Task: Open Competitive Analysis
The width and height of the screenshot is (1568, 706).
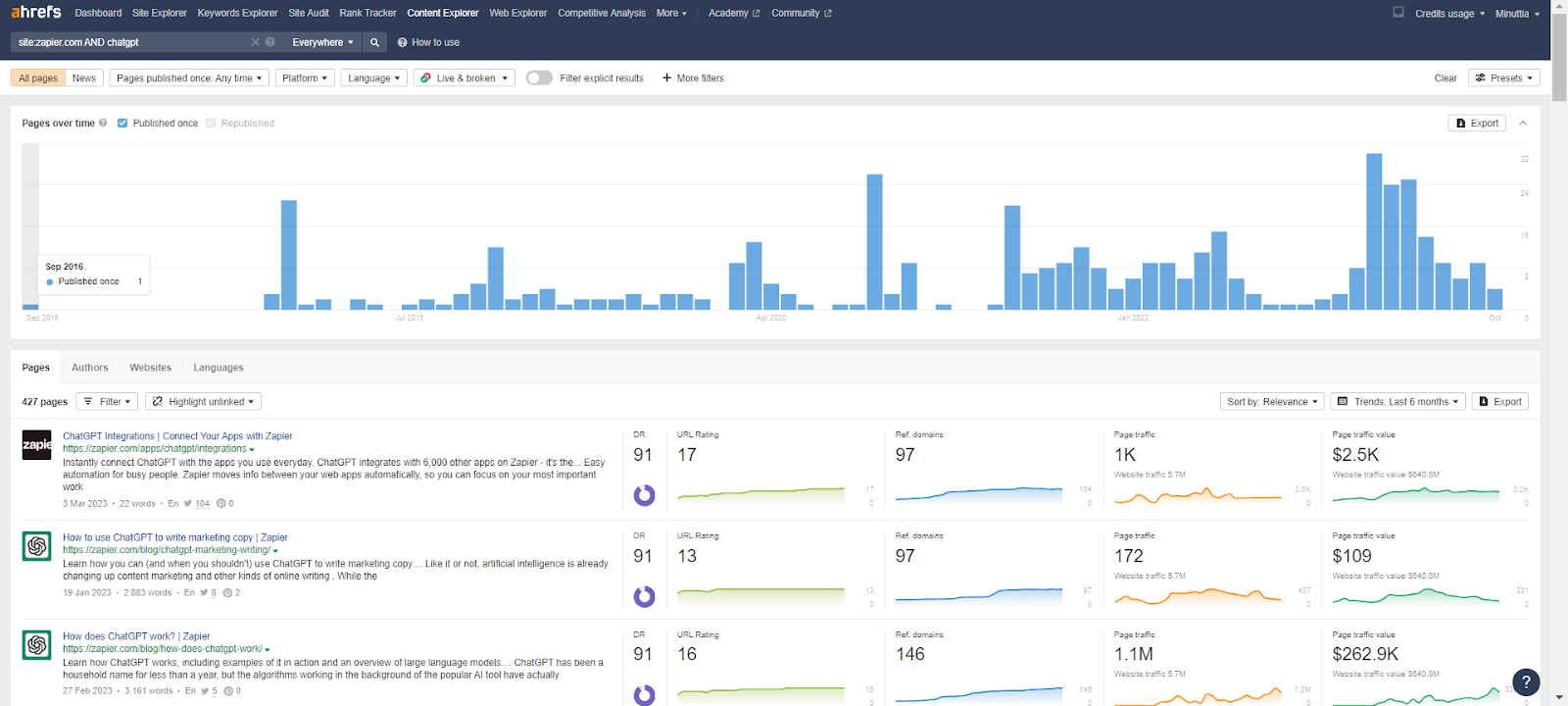Action: click(x=602, y=13)
